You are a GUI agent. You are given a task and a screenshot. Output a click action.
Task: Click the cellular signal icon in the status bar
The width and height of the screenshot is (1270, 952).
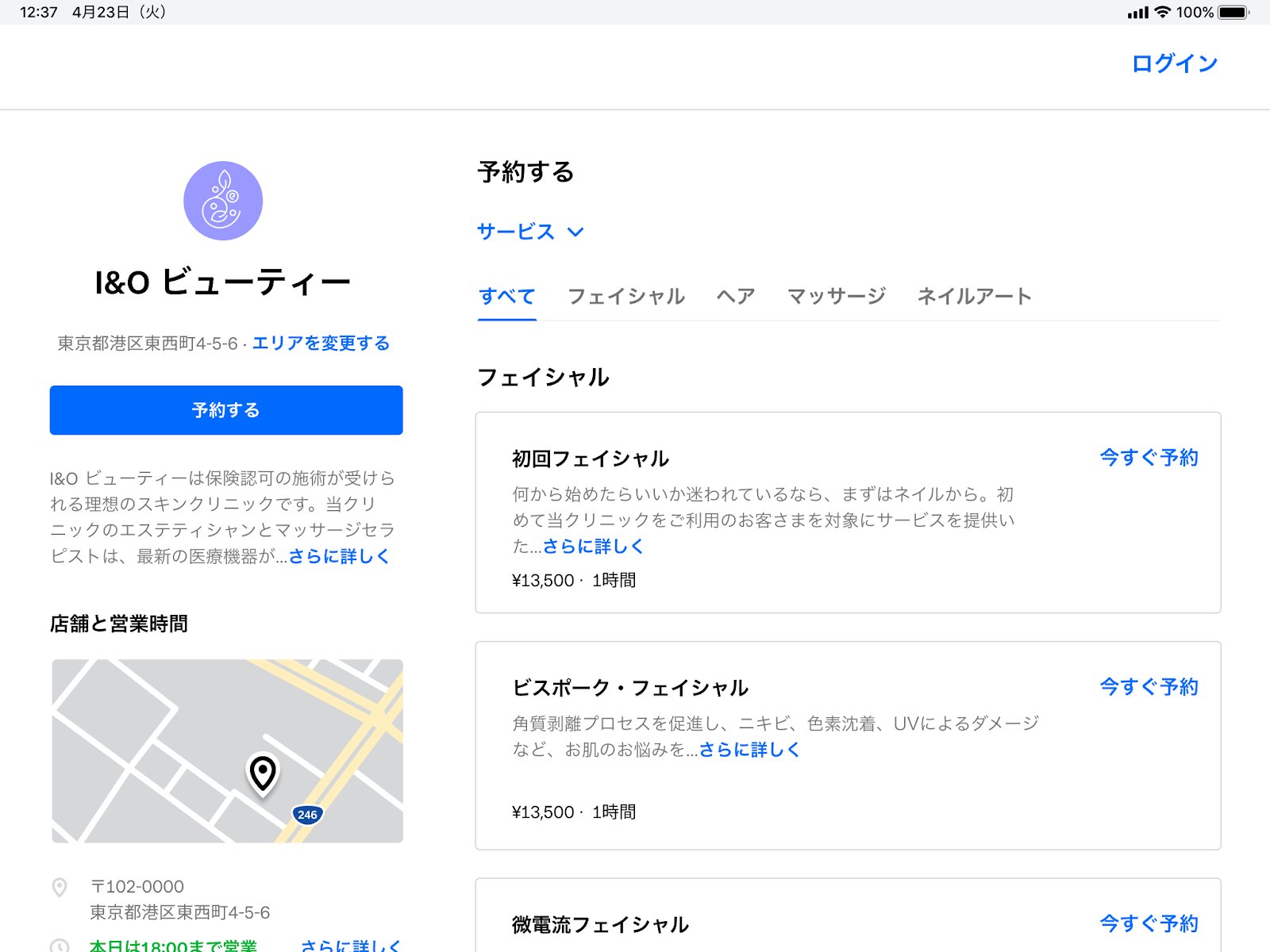tap(1137, 11)
